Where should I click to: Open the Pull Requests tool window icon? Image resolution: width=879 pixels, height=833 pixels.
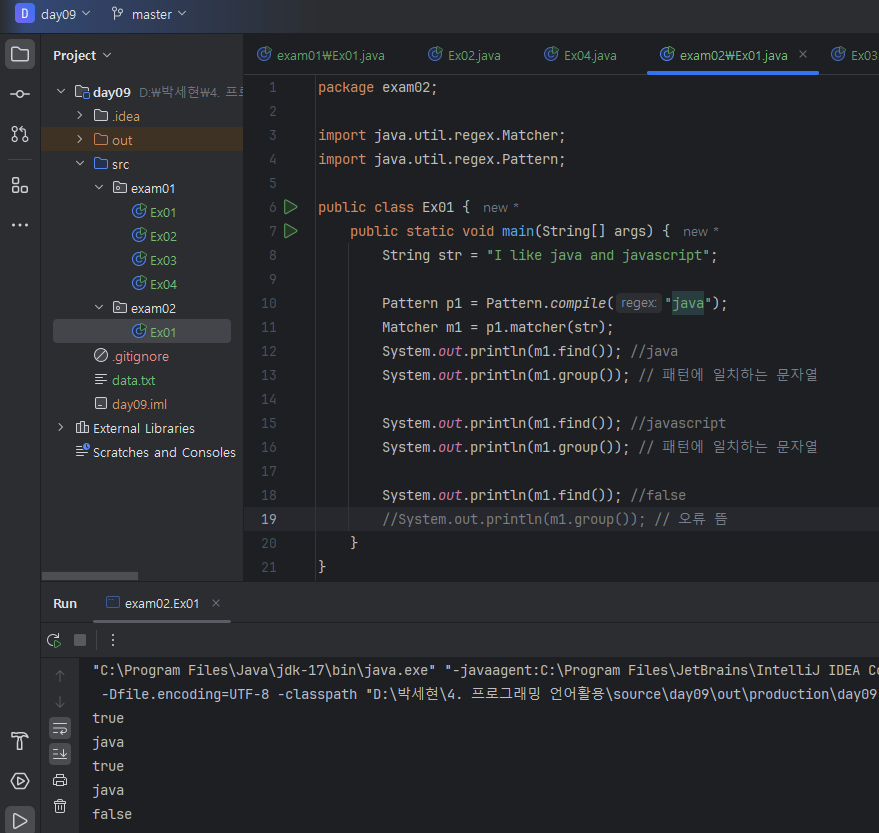[x=20, y=133]
